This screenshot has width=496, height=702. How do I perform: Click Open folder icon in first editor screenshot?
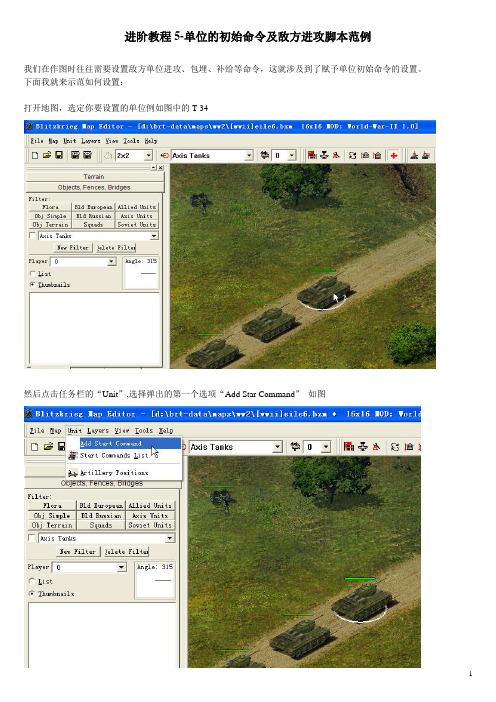point(47,155)
